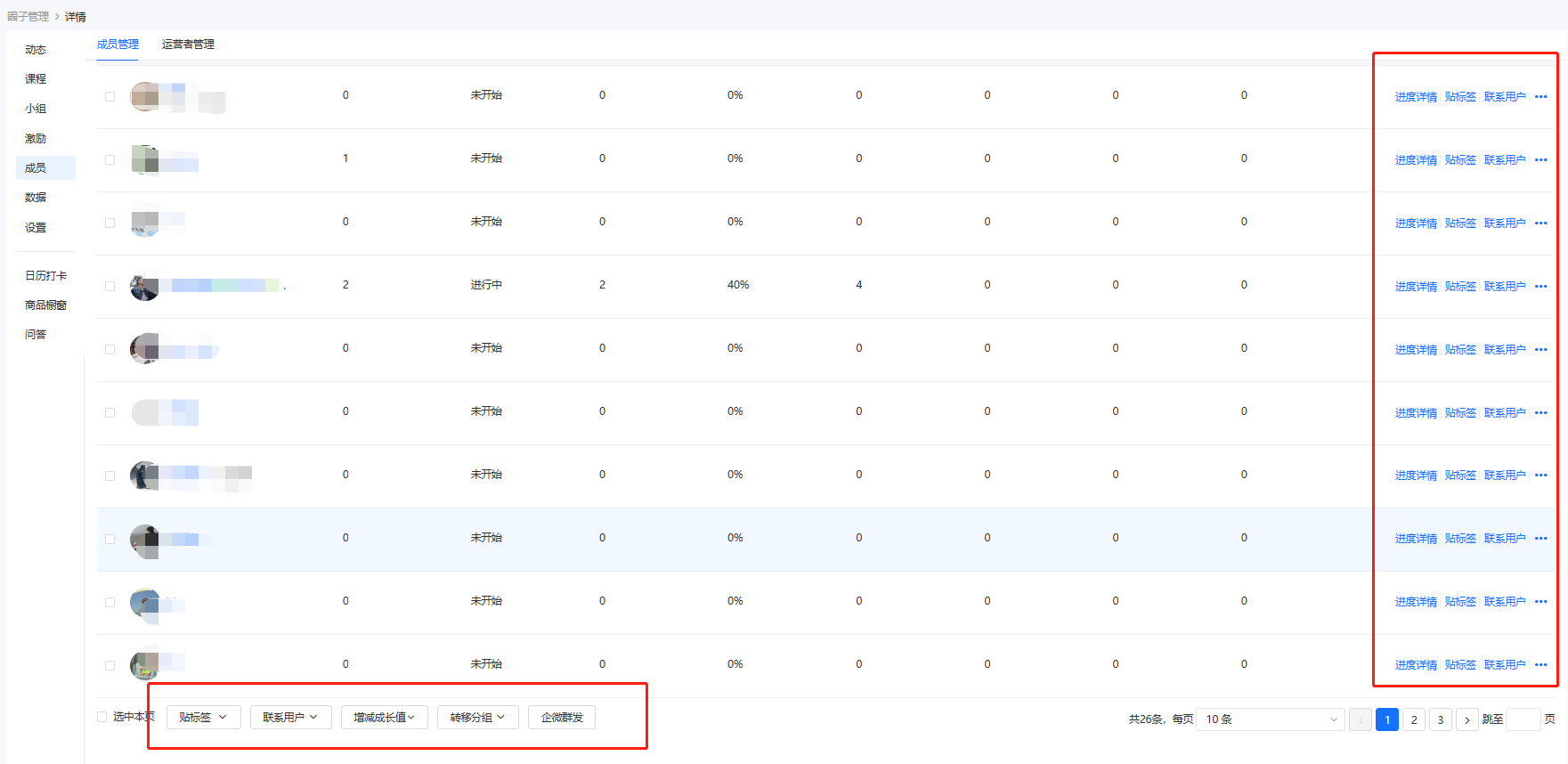Click the 40% progress value
This screenshot has width=1568, height=764.
[738, 285]
